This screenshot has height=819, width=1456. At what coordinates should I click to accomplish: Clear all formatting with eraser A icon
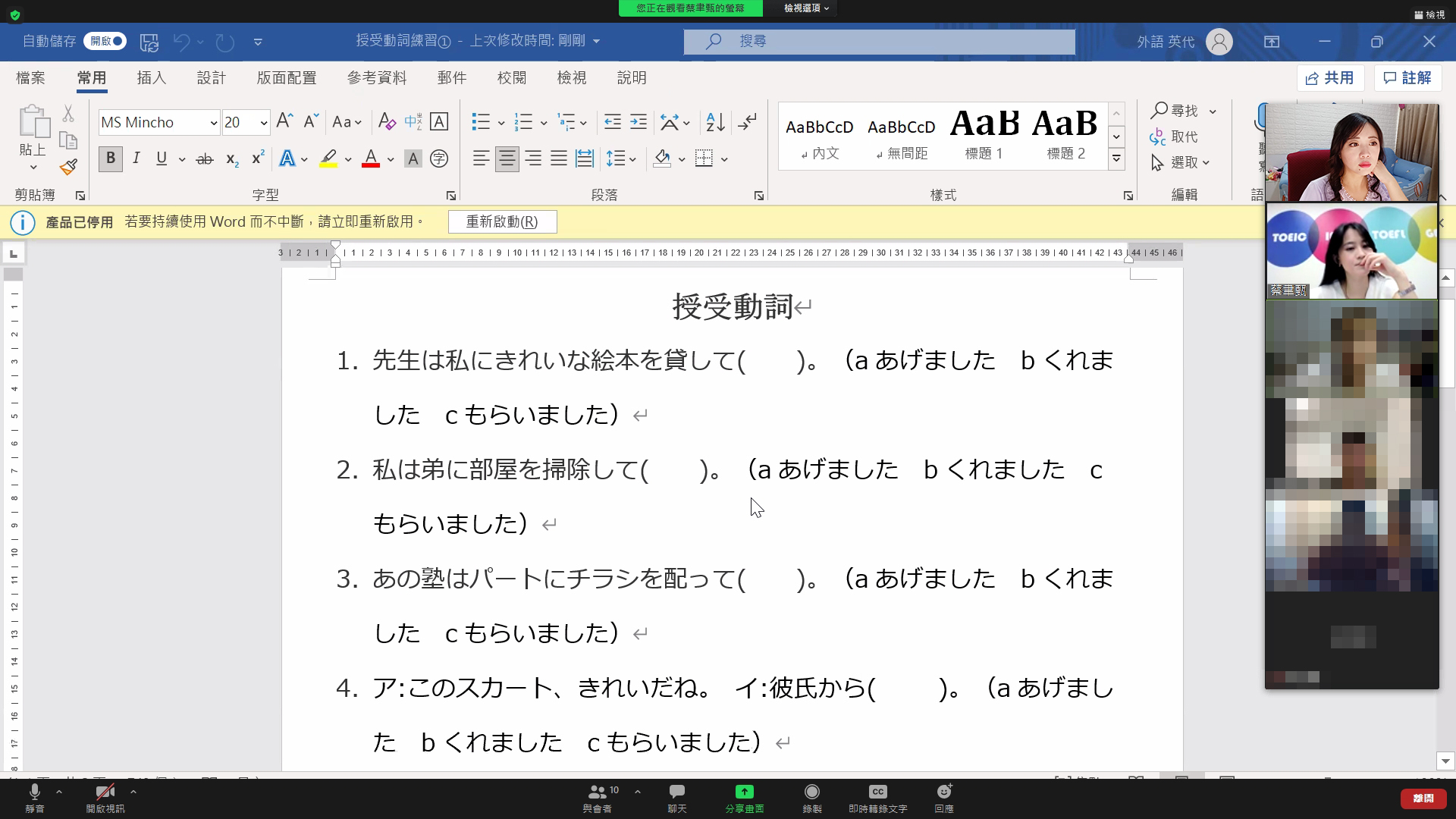tap(386, 121)
